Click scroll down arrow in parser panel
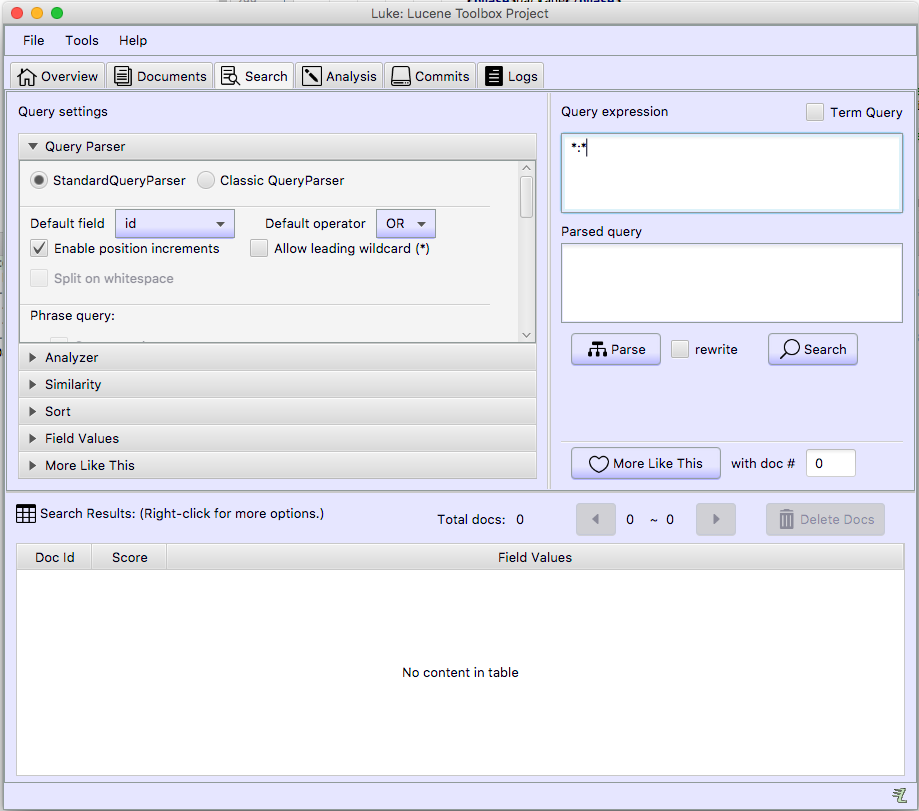 click(x=526, y=335)
